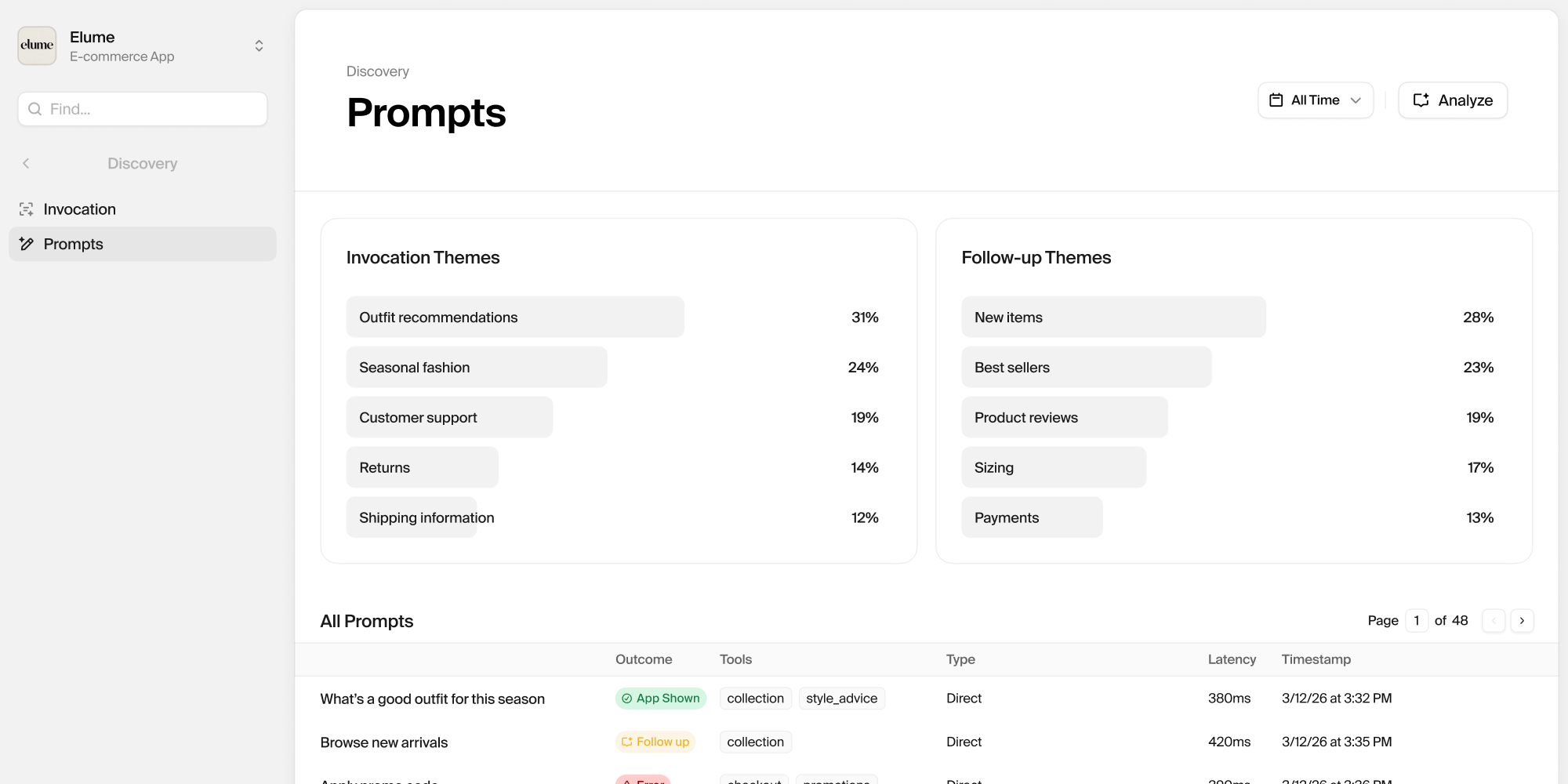Click the search magnifier icon
Viewport: 1568px width, 784px height.
coord(34,109)
